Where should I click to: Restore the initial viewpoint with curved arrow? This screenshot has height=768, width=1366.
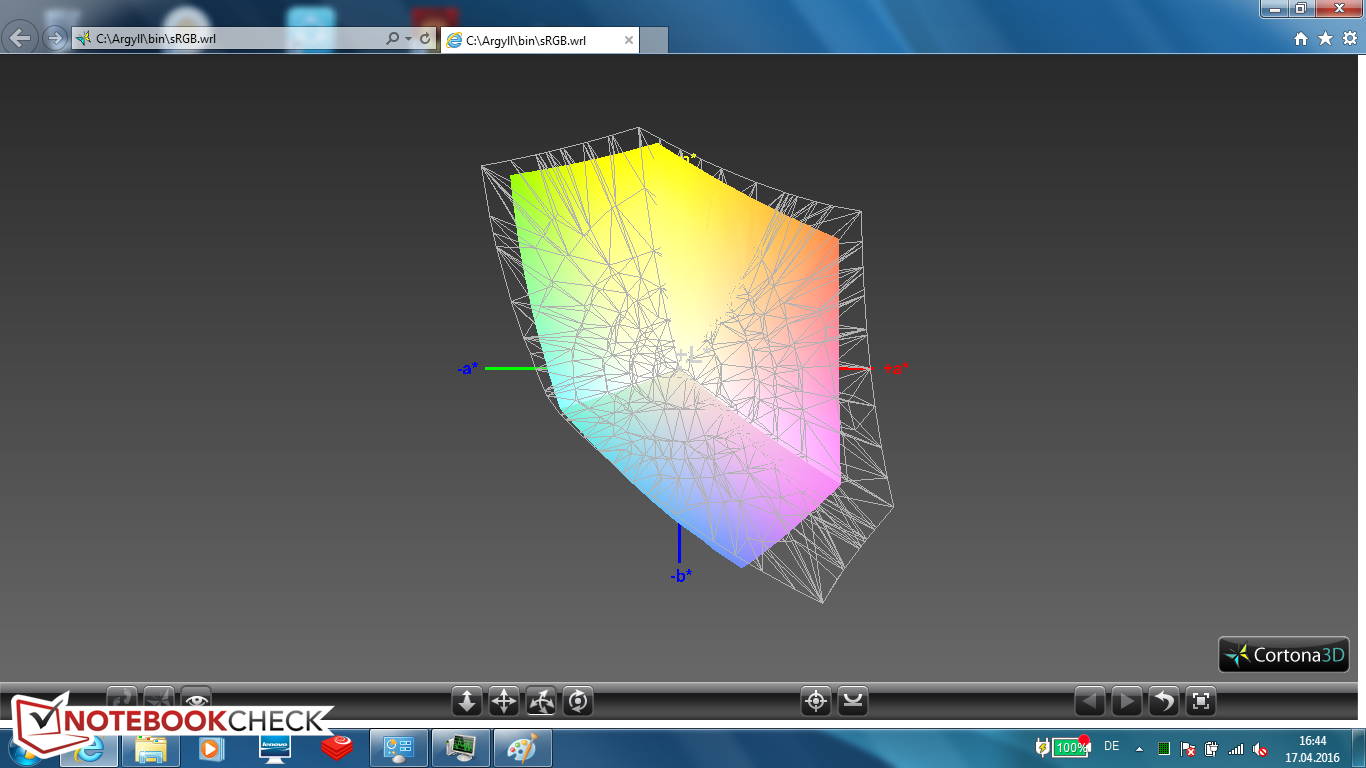click(1164, 702)
